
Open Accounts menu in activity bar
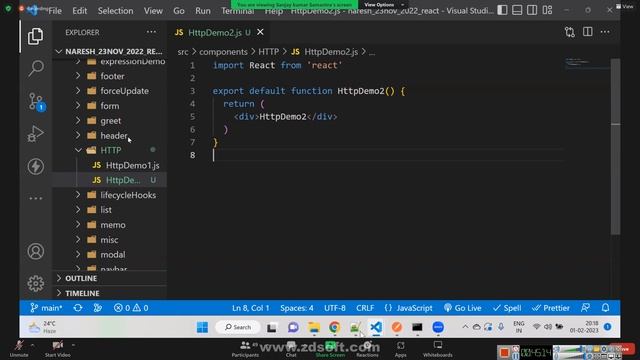click(36, 251)
